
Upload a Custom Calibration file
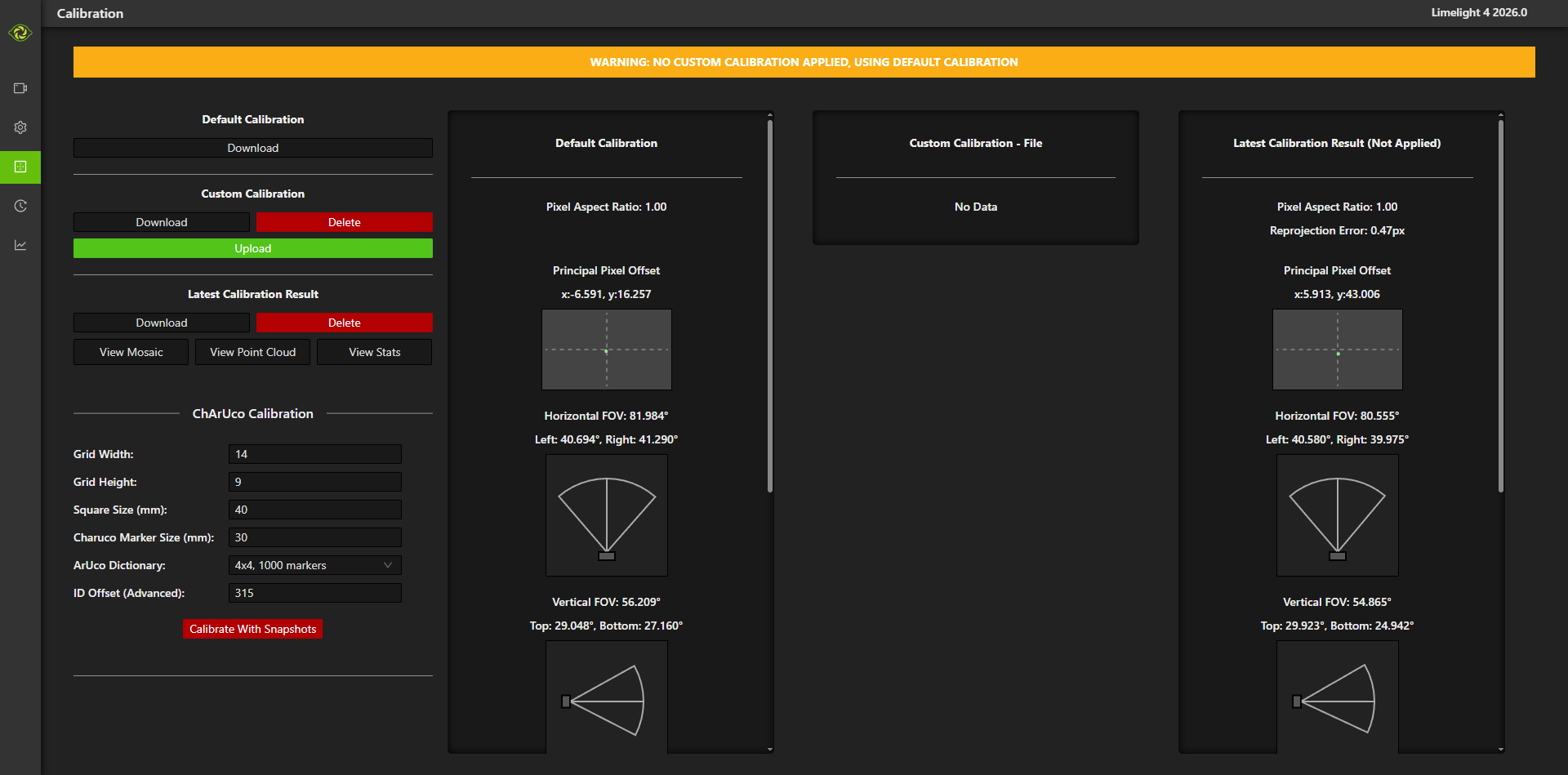[x=252, y=247]
